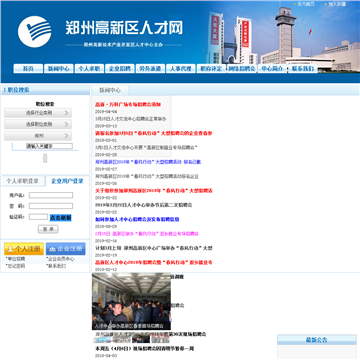Click the orange 个人注册 button
The width and height of the screenshot is (360, 360).
[24, 249]
